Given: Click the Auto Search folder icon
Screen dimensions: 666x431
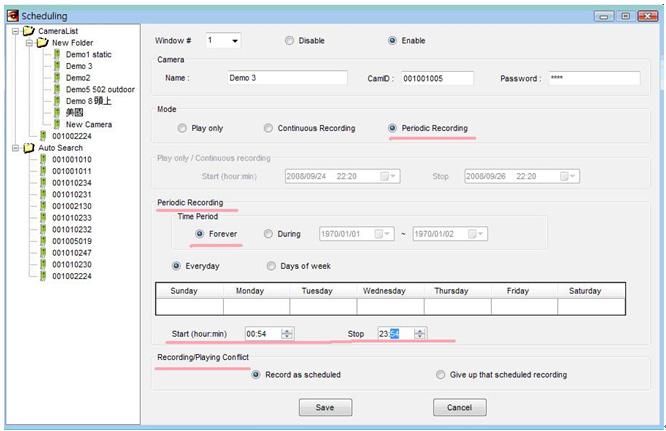Looking at the screenshot, I should (x=28, y=147).
